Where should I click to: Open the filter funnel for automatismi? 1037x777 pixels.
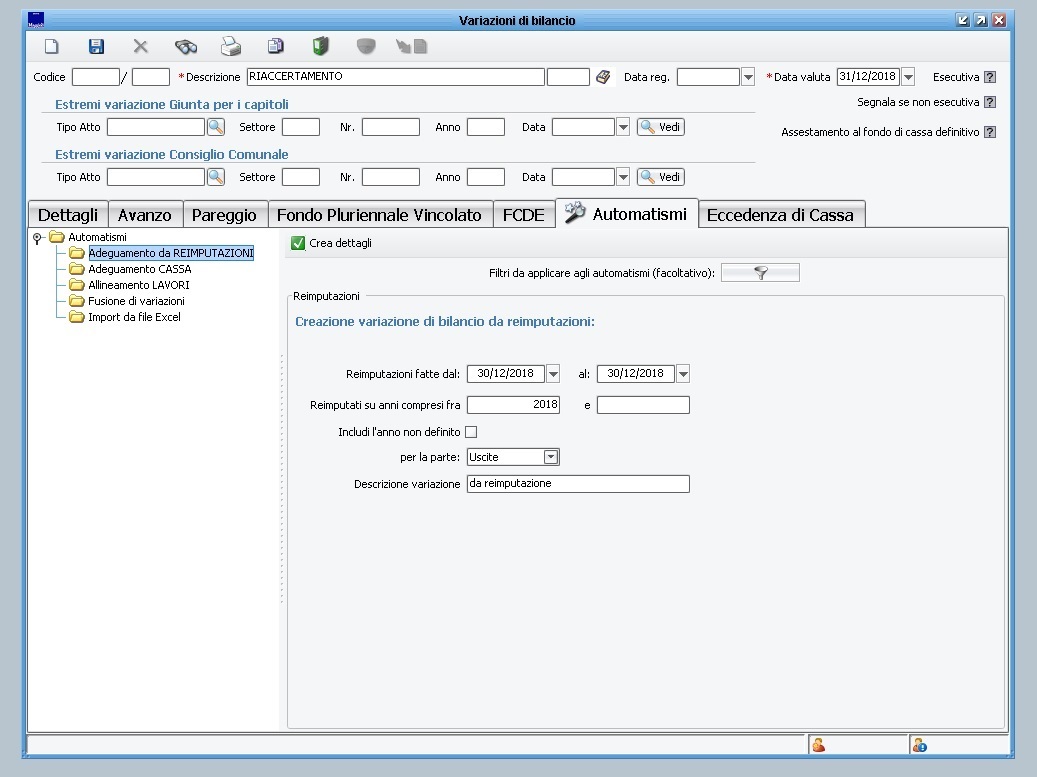(760, 273)
